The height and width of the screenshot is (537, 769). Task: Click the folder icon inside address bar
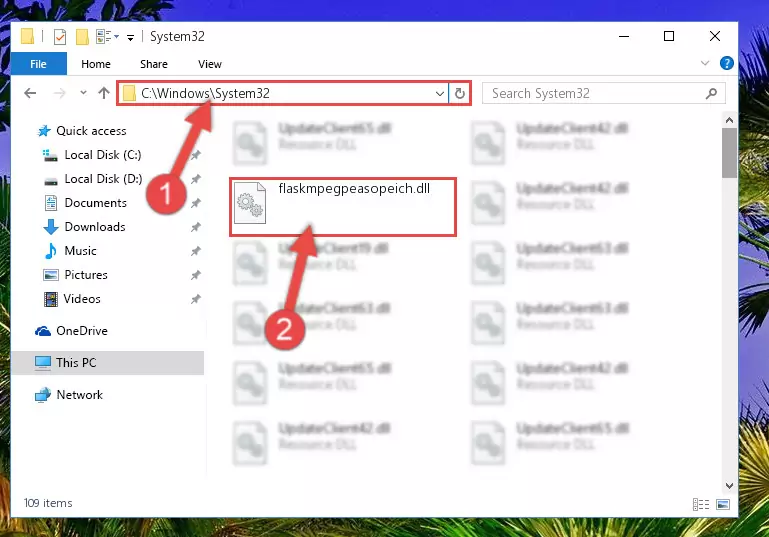tap(129, 93)
